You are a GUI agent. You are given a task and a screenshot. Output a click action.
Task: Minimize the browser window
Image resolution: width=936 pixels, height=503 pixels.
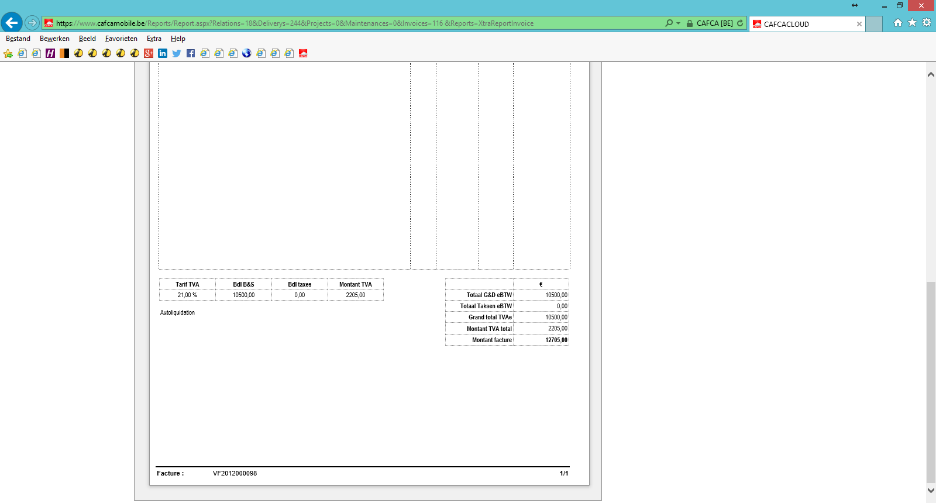[x=884, y=6]
